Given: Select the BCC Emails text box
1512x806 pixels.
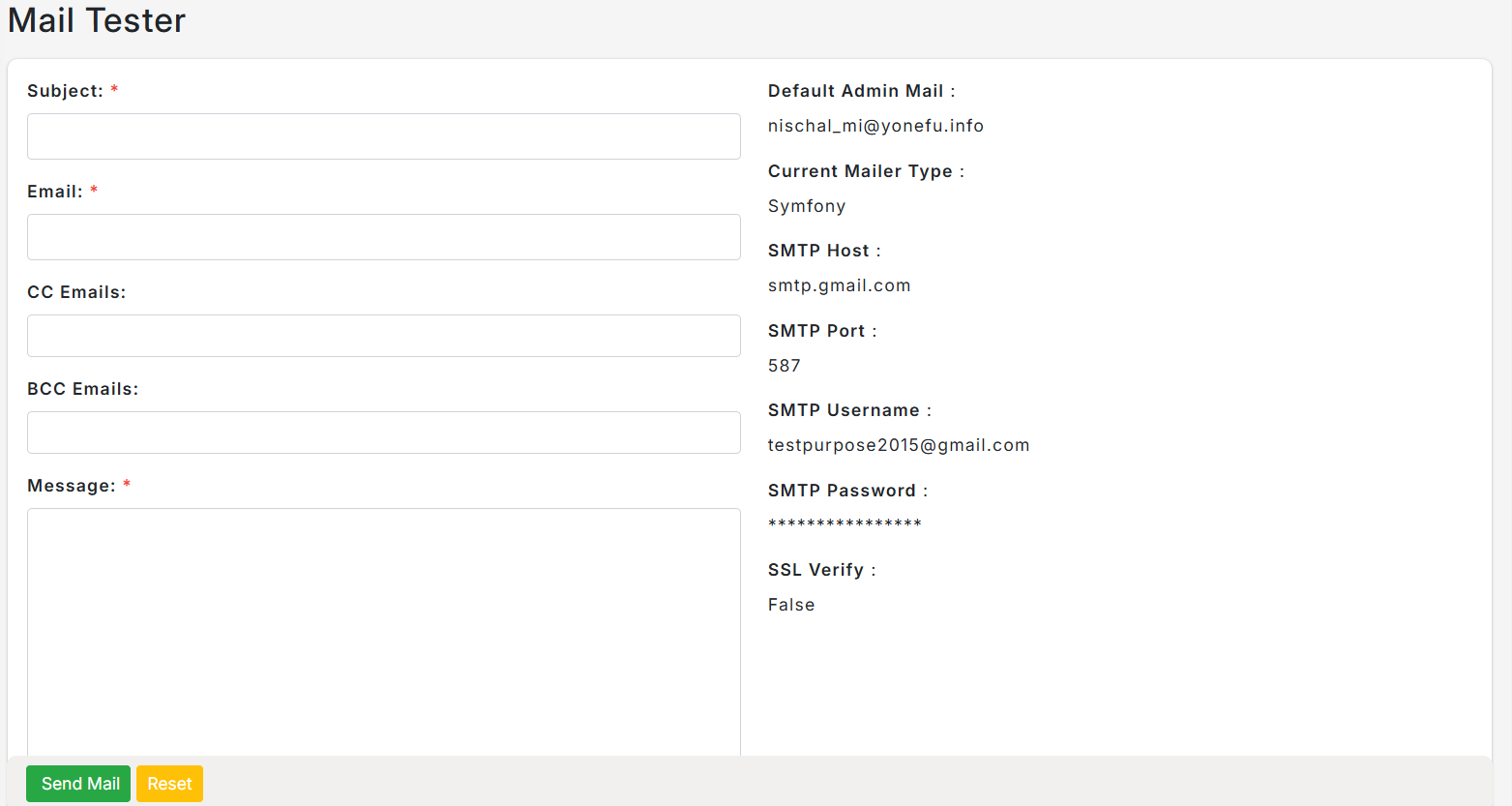Looking at the screenshot, I should point(384,433).
